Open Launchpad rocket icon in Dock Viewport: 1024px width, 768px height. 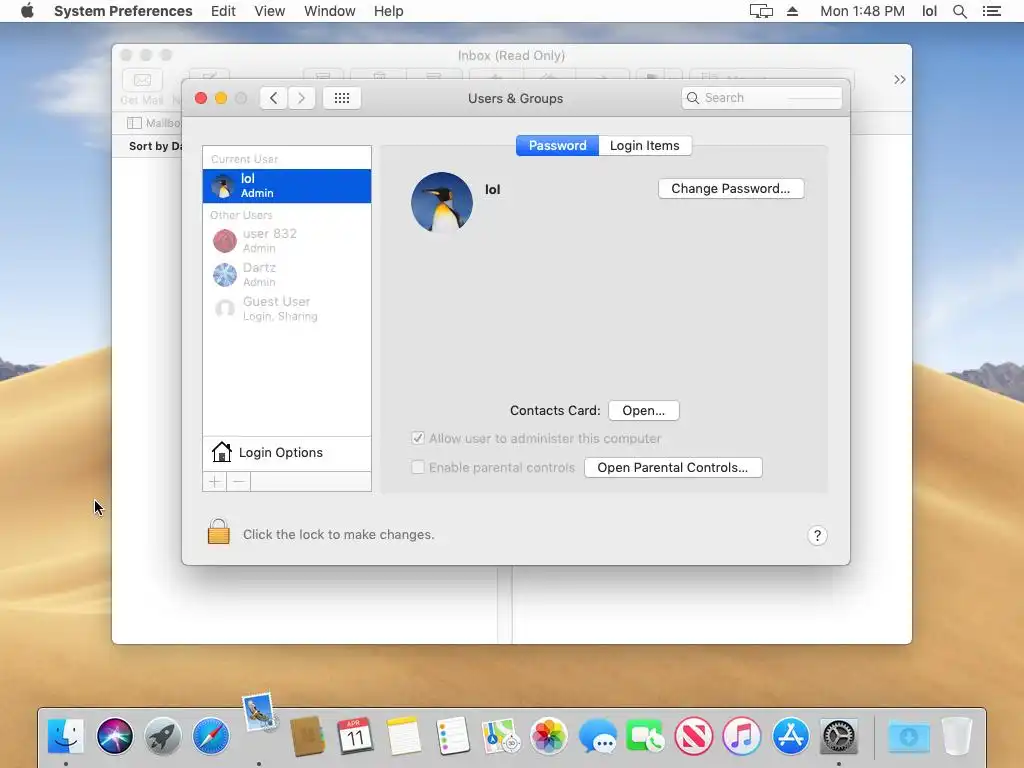coord(163,736)
